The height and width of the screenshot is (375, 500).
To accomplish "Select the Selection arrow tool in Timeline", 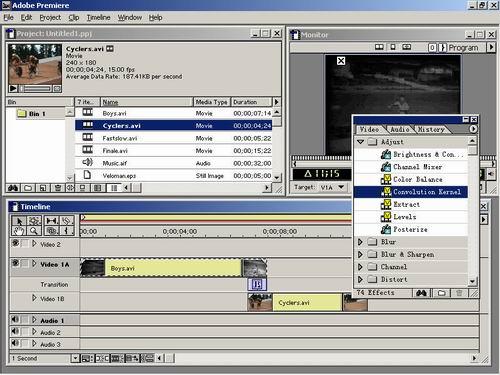I will coord(19,220).
